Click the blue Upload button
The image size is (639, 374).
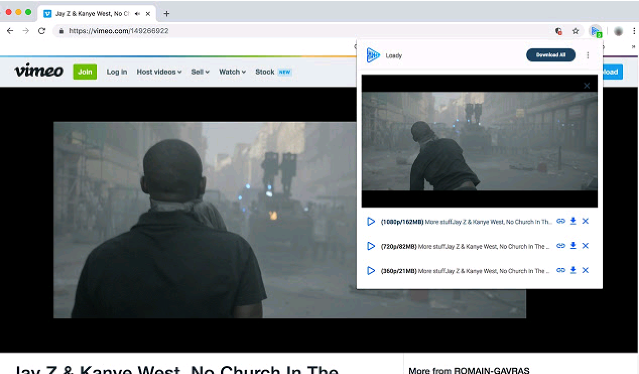click(613, 72)
